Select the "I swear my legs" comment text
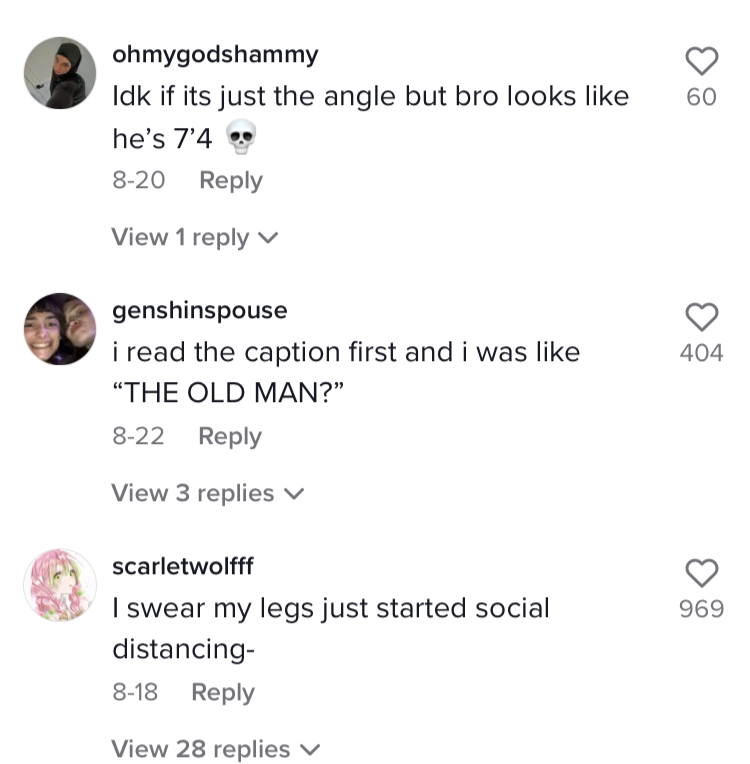 (x=331, y=629)
